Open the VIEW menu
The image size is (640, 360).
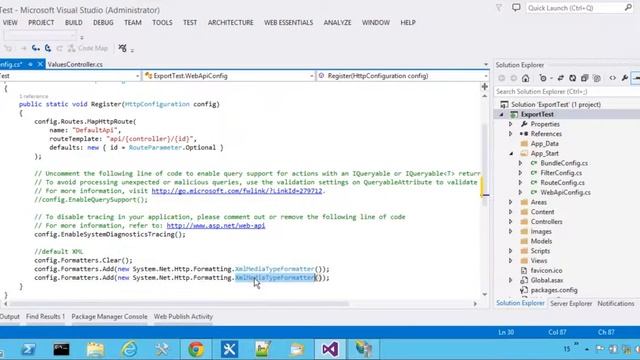tap(10, 23)
